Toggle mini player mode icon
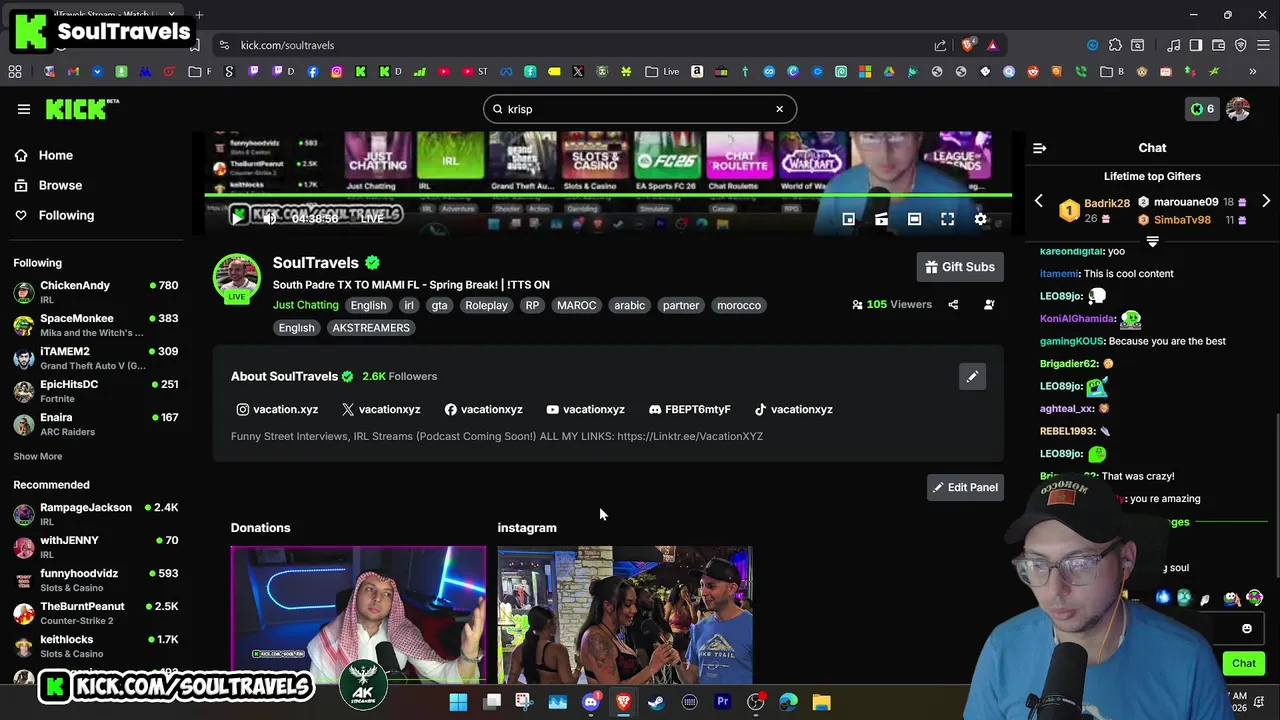Image resolution: width=1280 pixels, height=720 pixels. (x=848, y=219)
